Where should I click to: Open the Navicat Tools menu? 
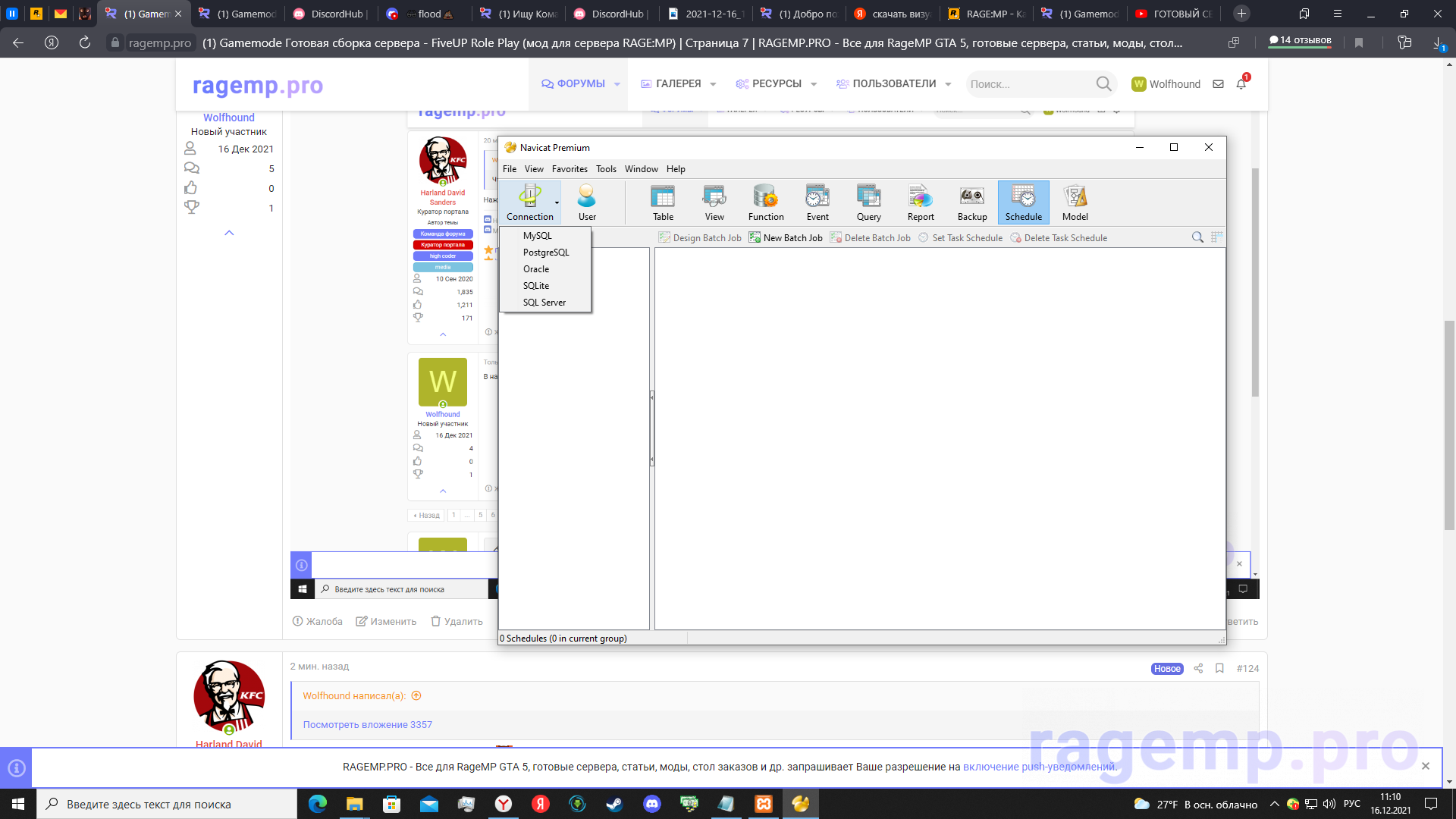point(606,169)
